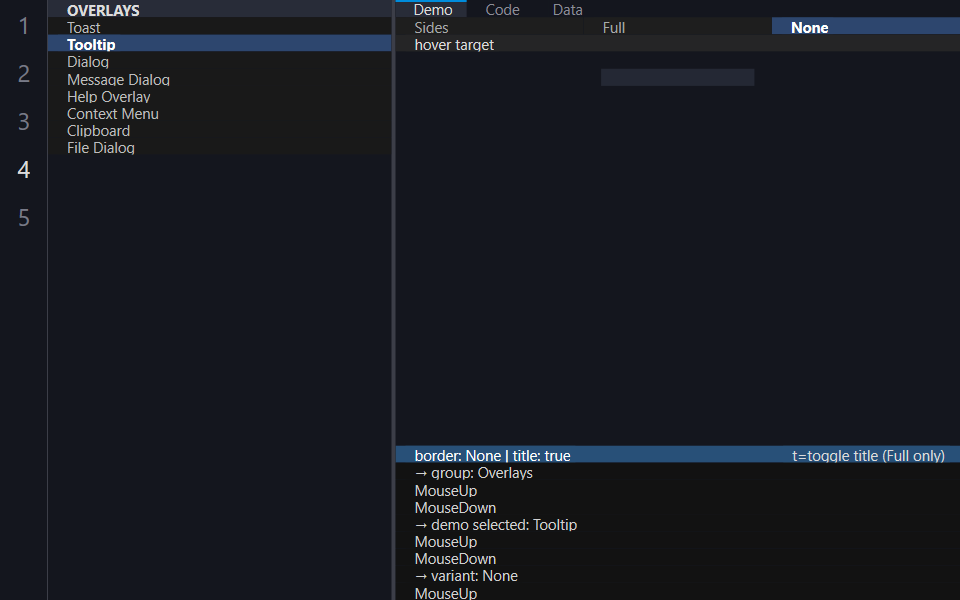Viewport: 960px width, 600px height.
Task: Open the File Dialog demo
Action: point(219,148)
